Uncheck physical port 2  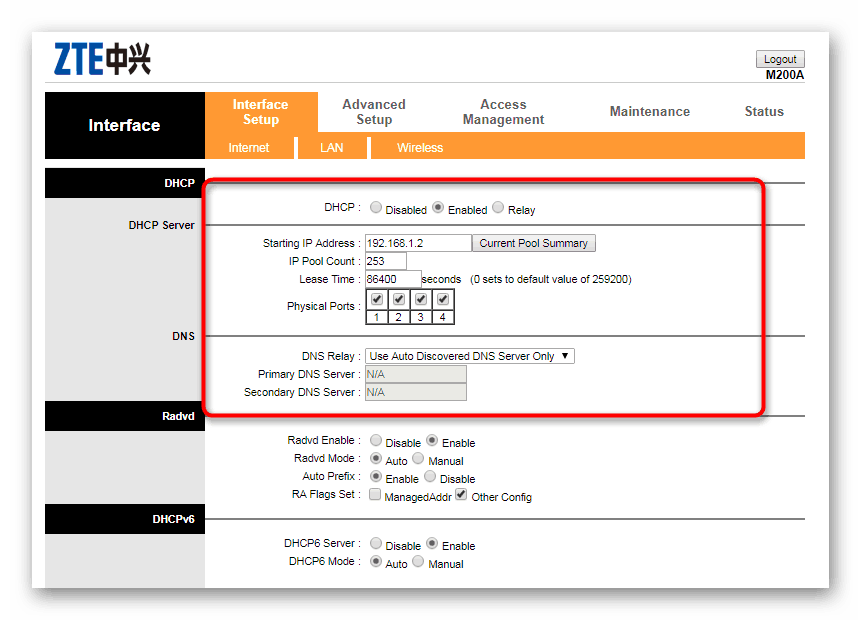click(x=398, y=298)
